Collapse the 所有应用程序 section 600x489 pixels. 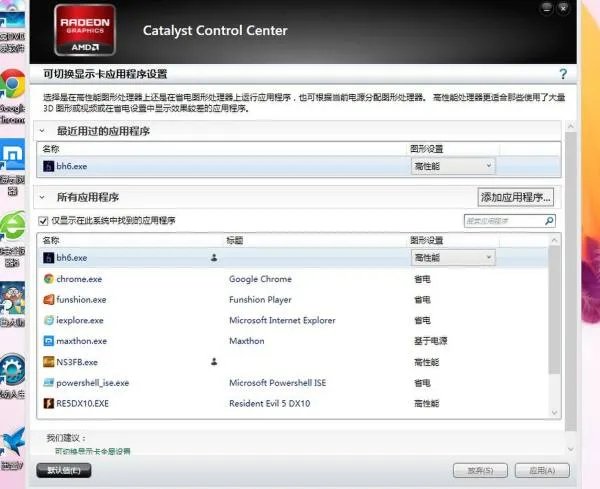[42, 197]
